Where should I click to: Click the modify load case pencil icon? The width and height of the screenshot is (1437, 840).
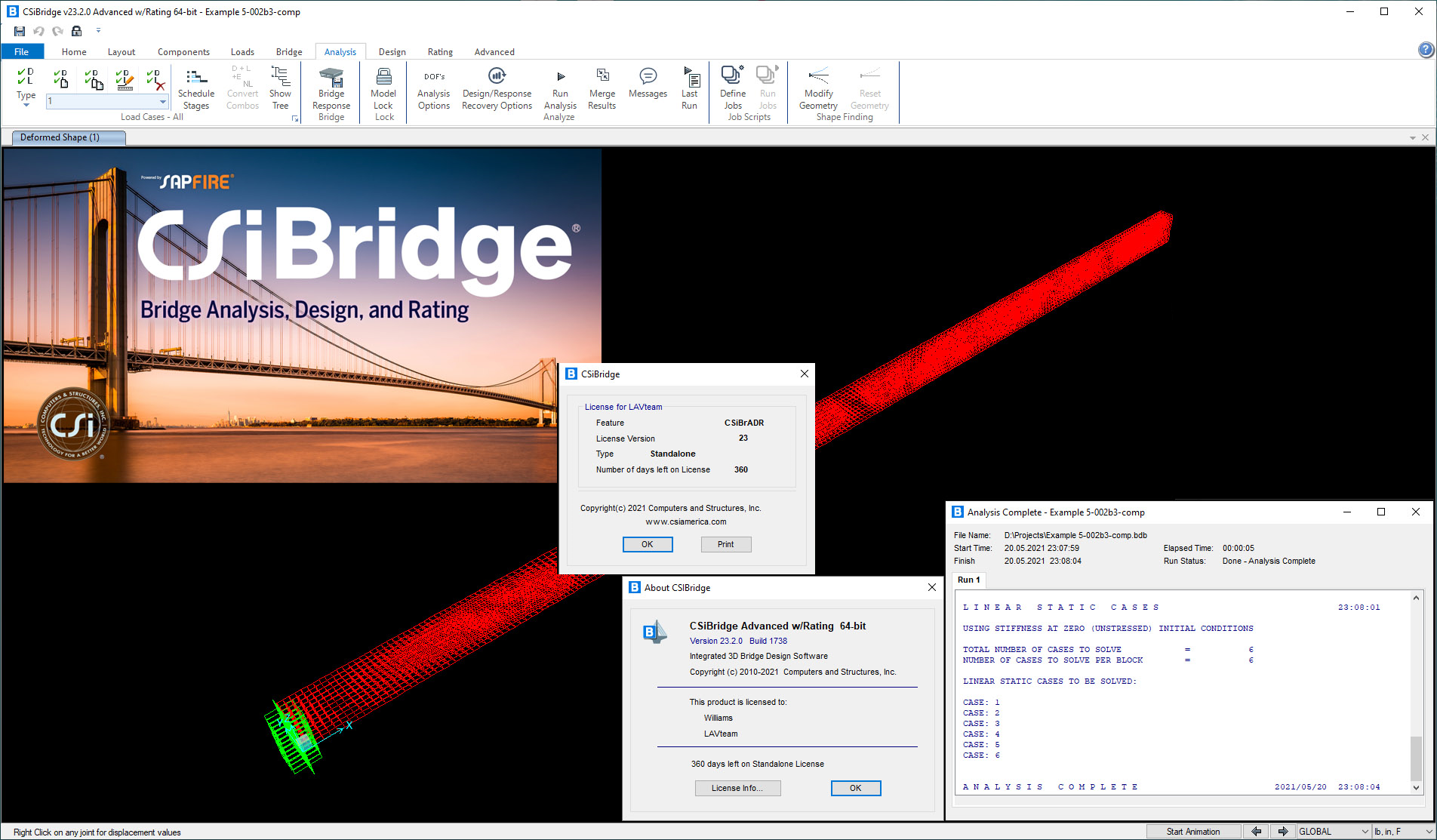tap(125, 78)
